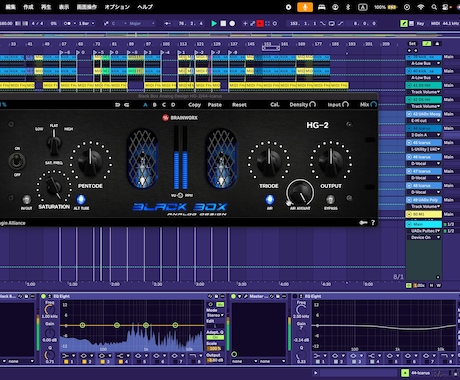Image resolution: width=460 pixels, height=380 pixels.
Task: Click the HG-2 plugin redo arrow
Action: coord(127,105)
